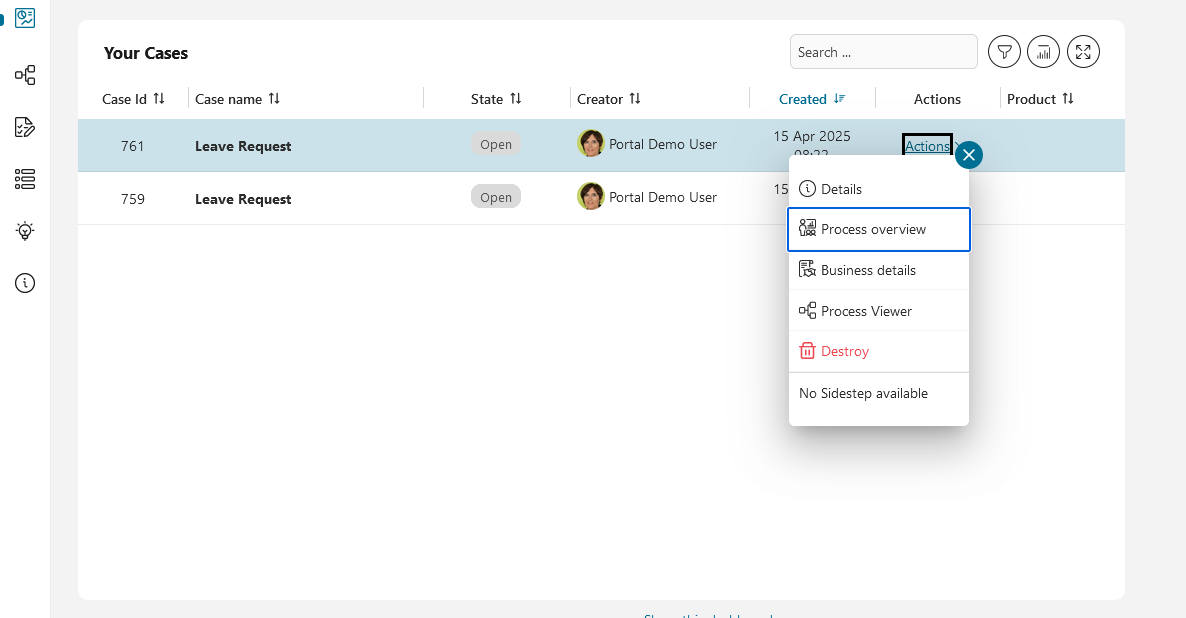This screenshot has height=618, width=1186.
Task: Click the 15 Apr 2025 date in row 761
Action: (x=812, y=136)
